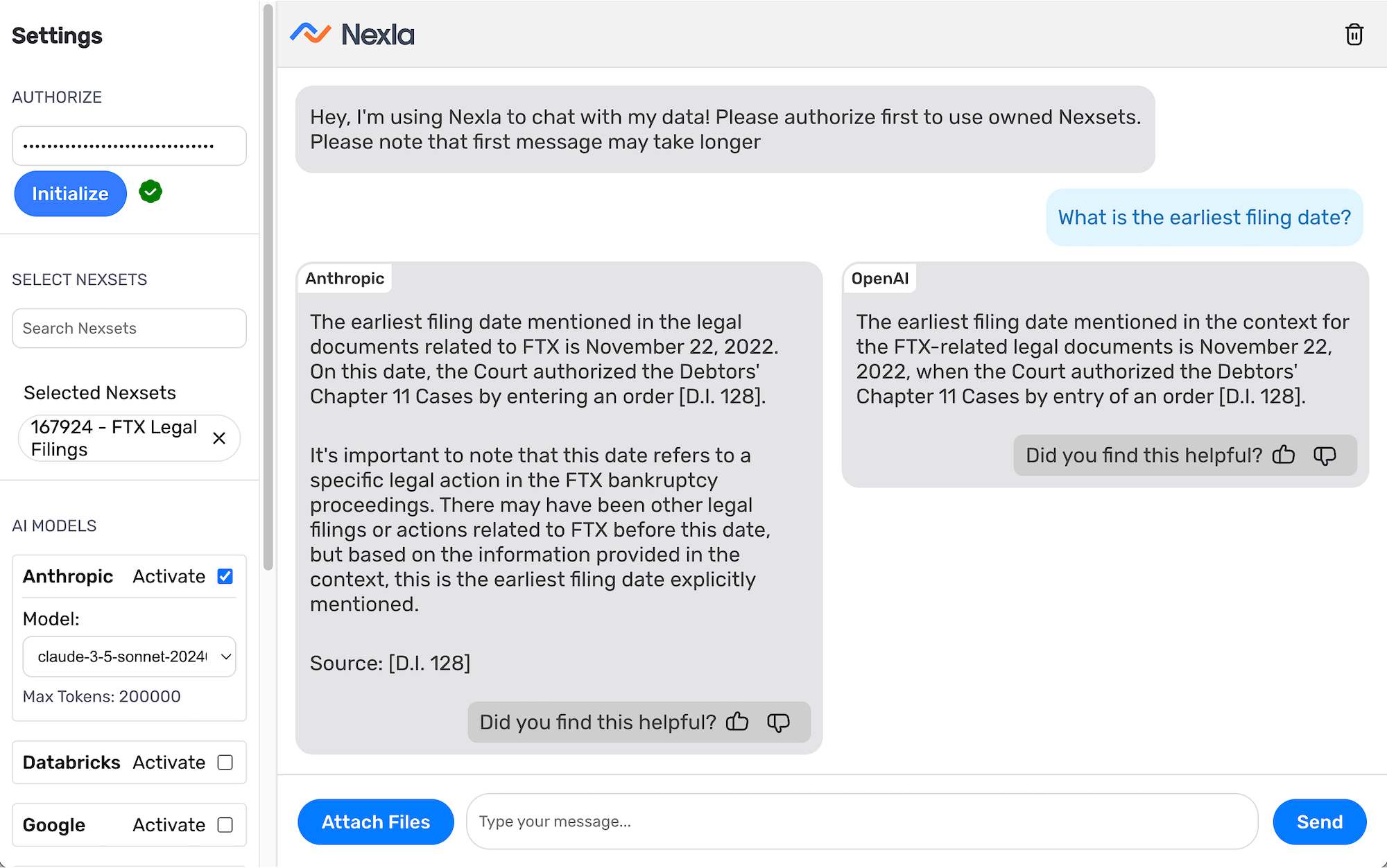Thumbs down the Anthropic response

point(778,722)
